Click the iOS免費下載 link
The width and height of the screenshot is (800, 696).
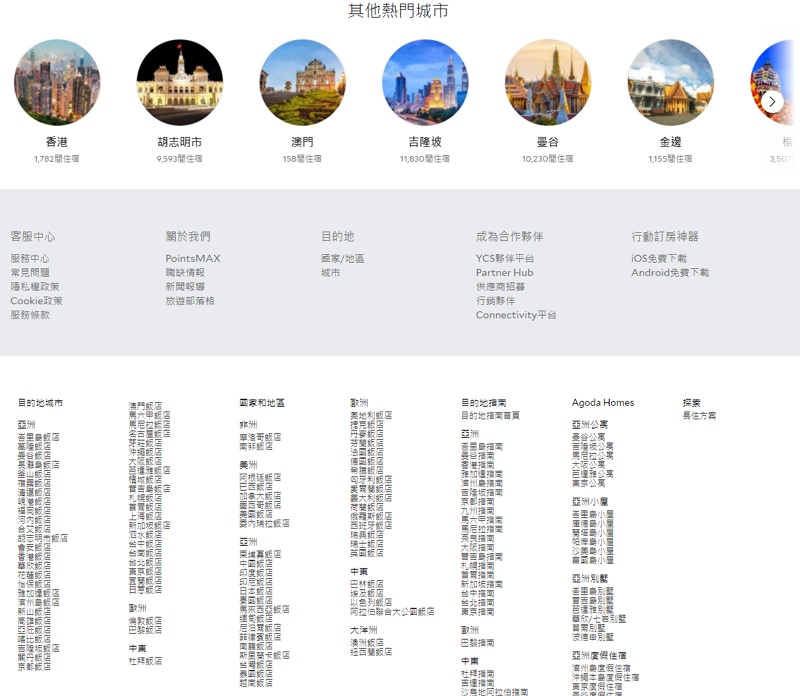tap(659, 258)
